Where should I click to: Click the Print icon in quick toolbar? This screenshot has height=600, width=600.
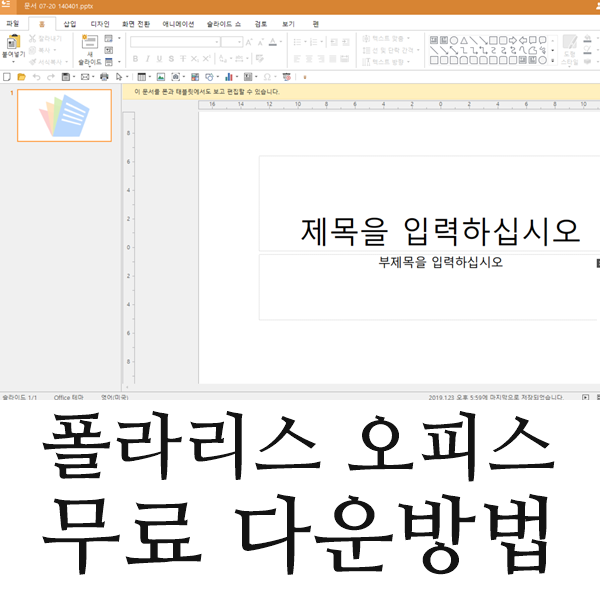[x=104, y=77]
